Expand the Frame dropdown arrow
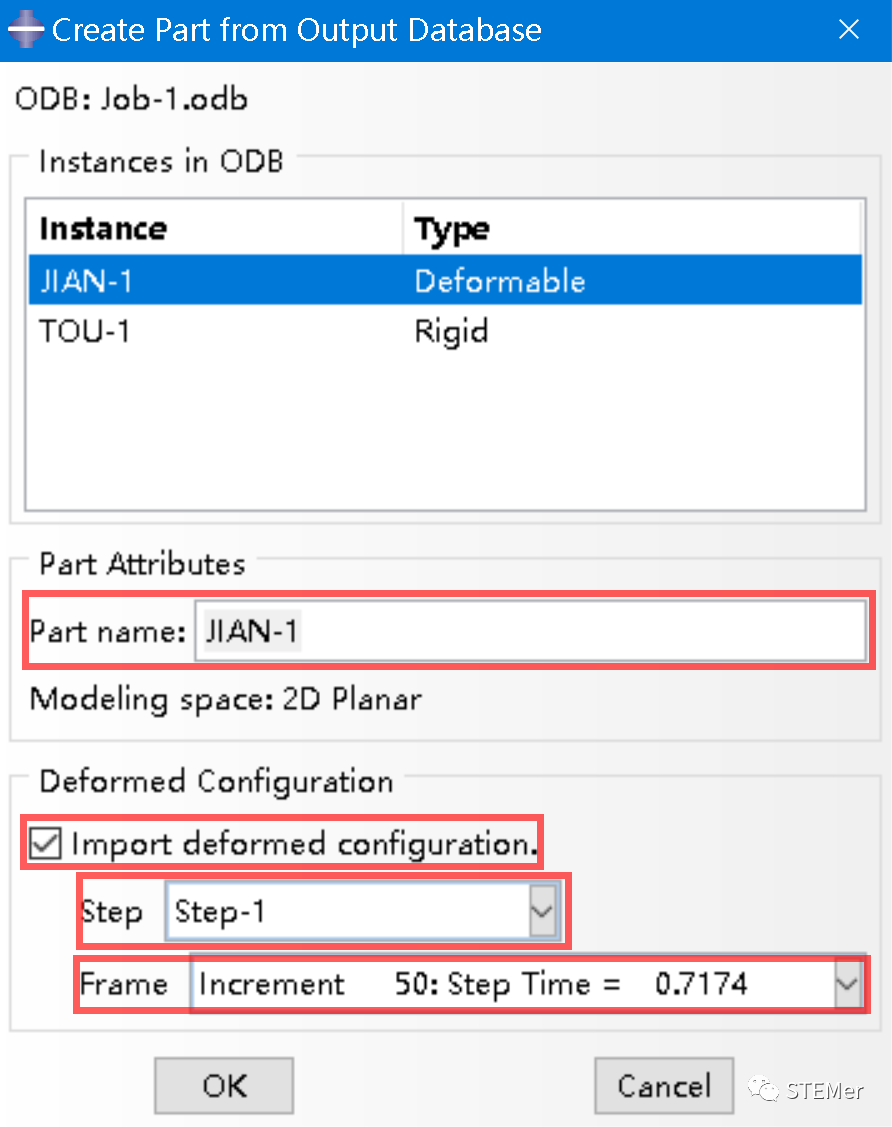Image resolution: width=892 pixels, height=1127 pixels. coord(846,985)
